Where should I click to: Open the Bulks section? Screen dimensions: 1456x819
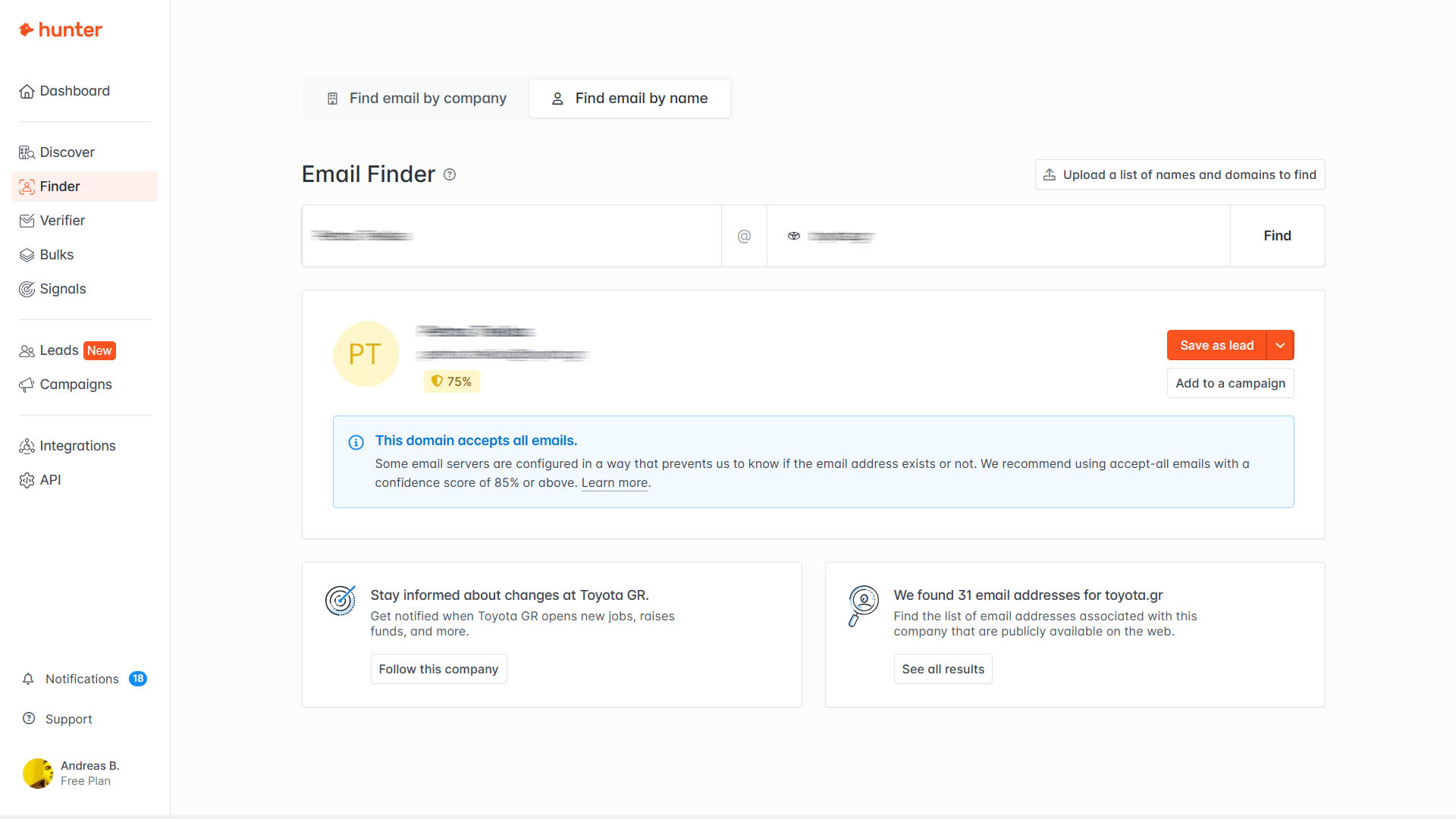coord(56,255)
